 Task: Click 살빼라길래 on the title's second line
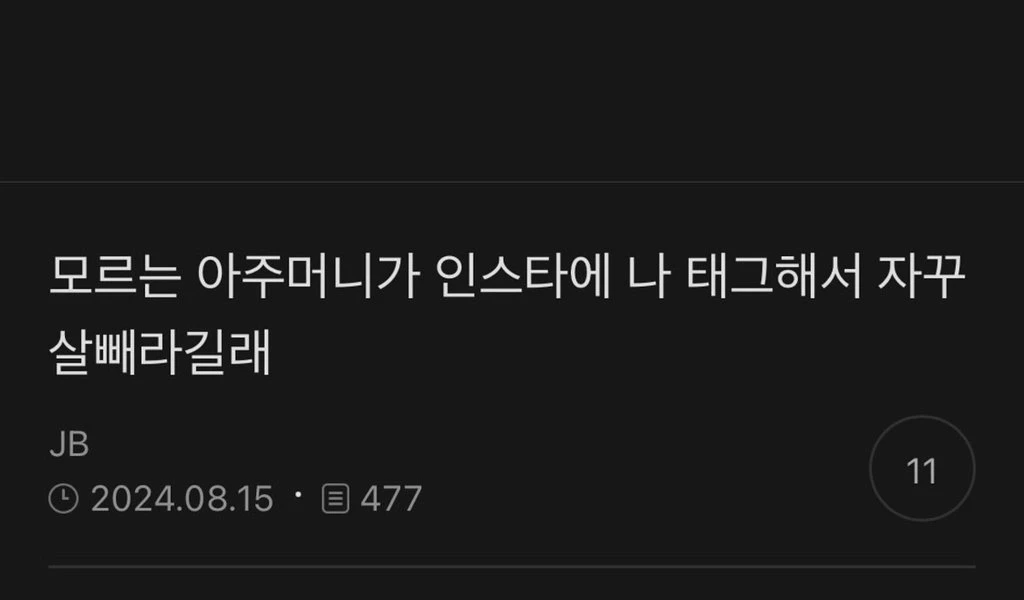160,353
